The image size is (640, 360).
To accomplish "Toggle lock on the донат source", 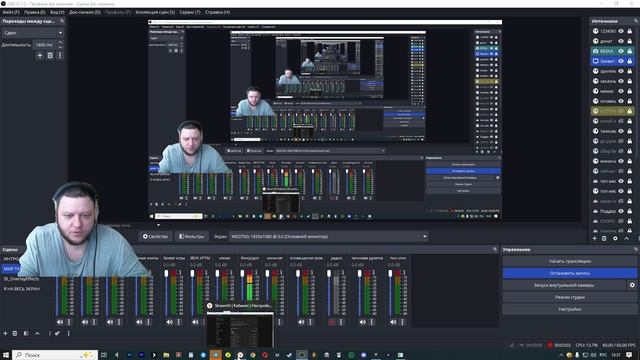I will [630, 41].
